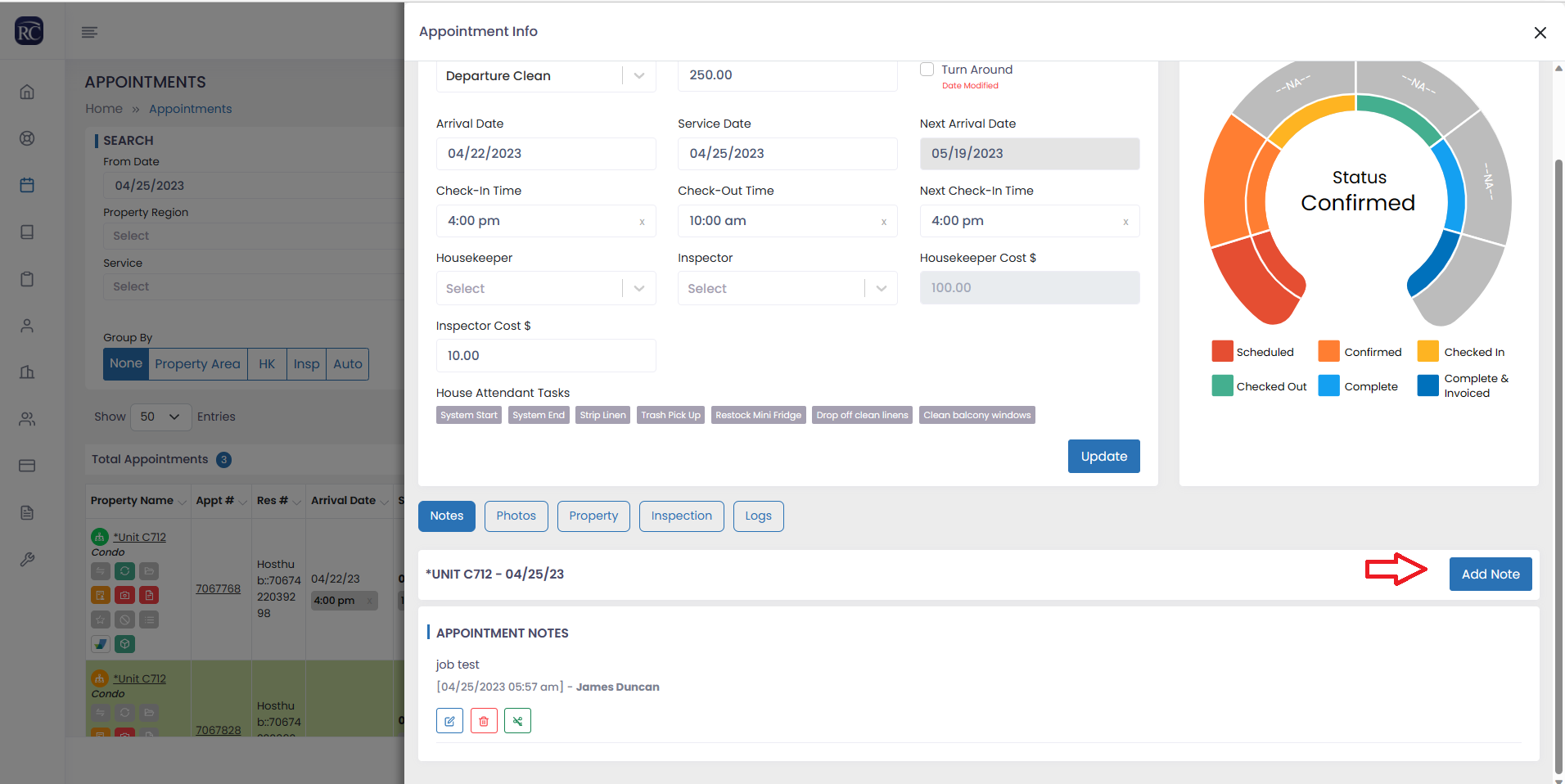Image resolution: width=1565 pixels, height=784 pixels.
Task: Click the Service Date field 04/25/2023
Action: click(787, 154)
